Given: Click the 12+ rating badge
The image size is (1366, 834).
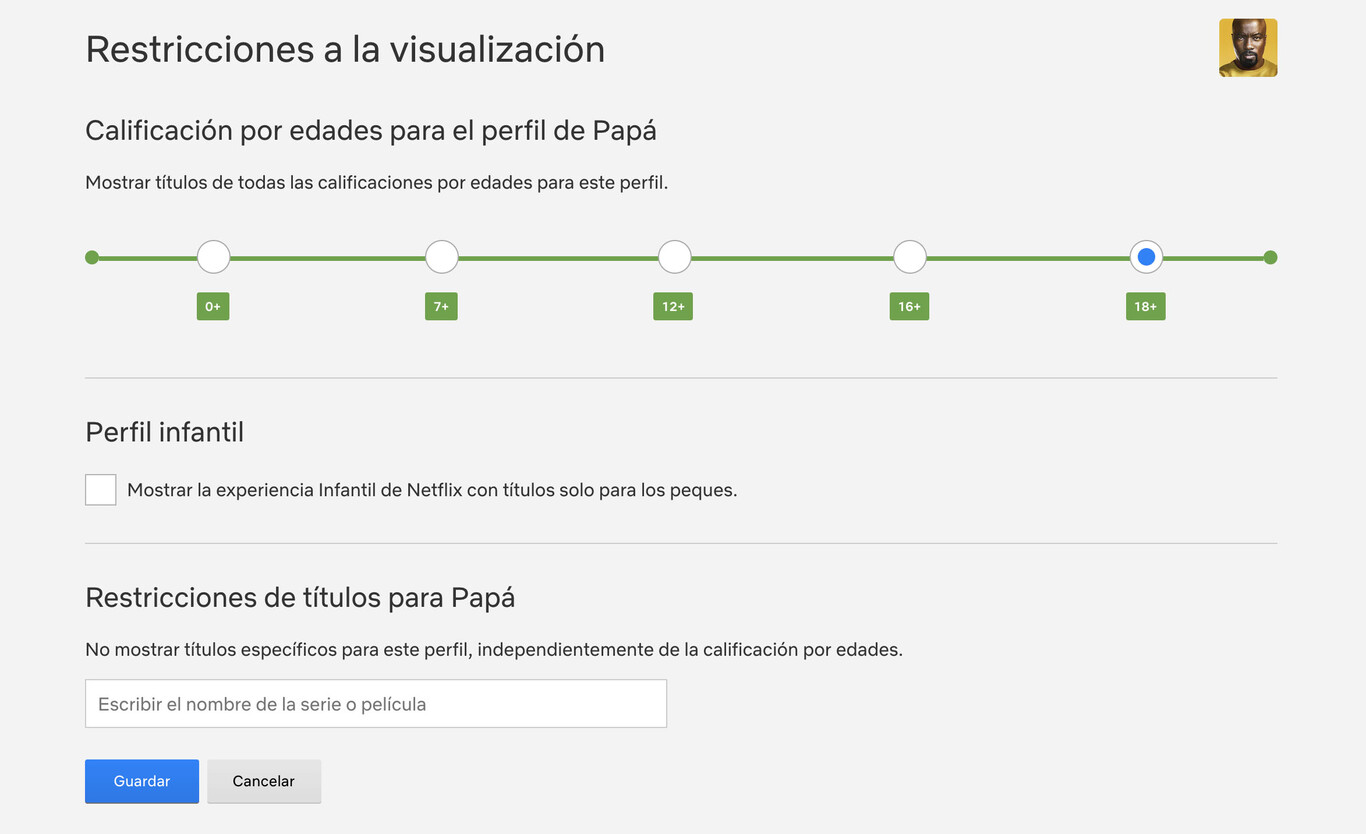Looking at the screenshot, I should (672, 306).
